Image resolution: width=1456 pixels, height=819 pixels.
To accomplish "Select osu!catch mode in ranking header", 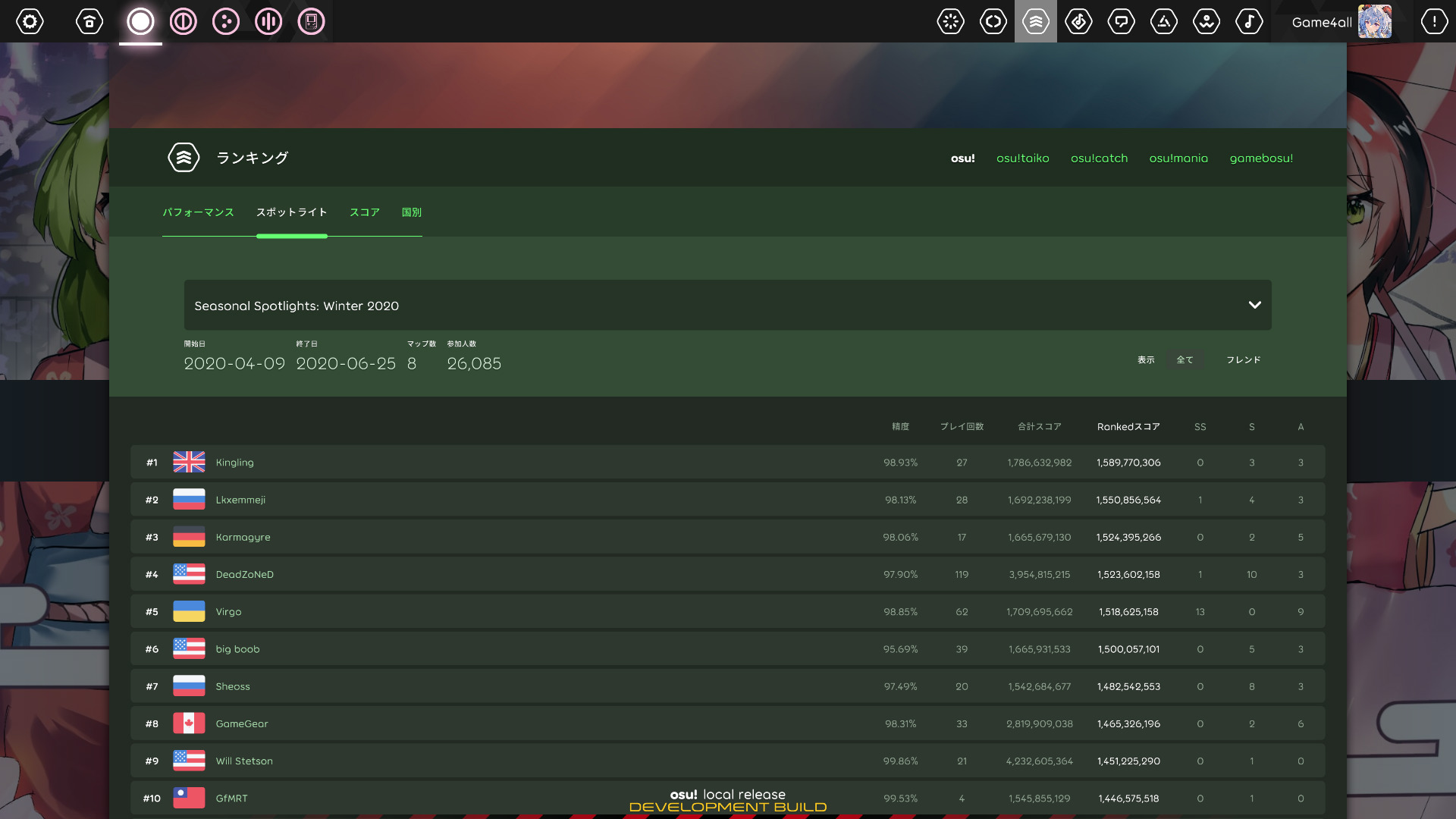I will click(x=1099, y=158).
